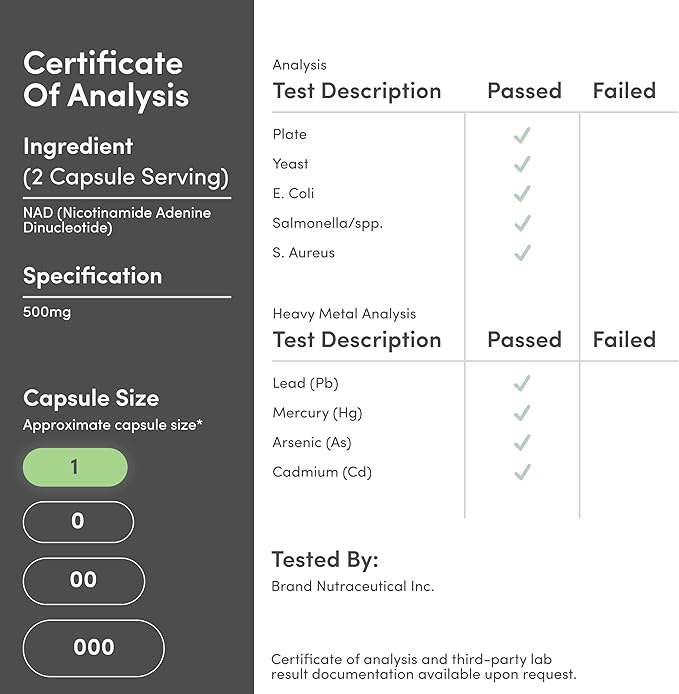
Task: Click the Lead (Pb) passed checkmark
Action: point(521,384)
